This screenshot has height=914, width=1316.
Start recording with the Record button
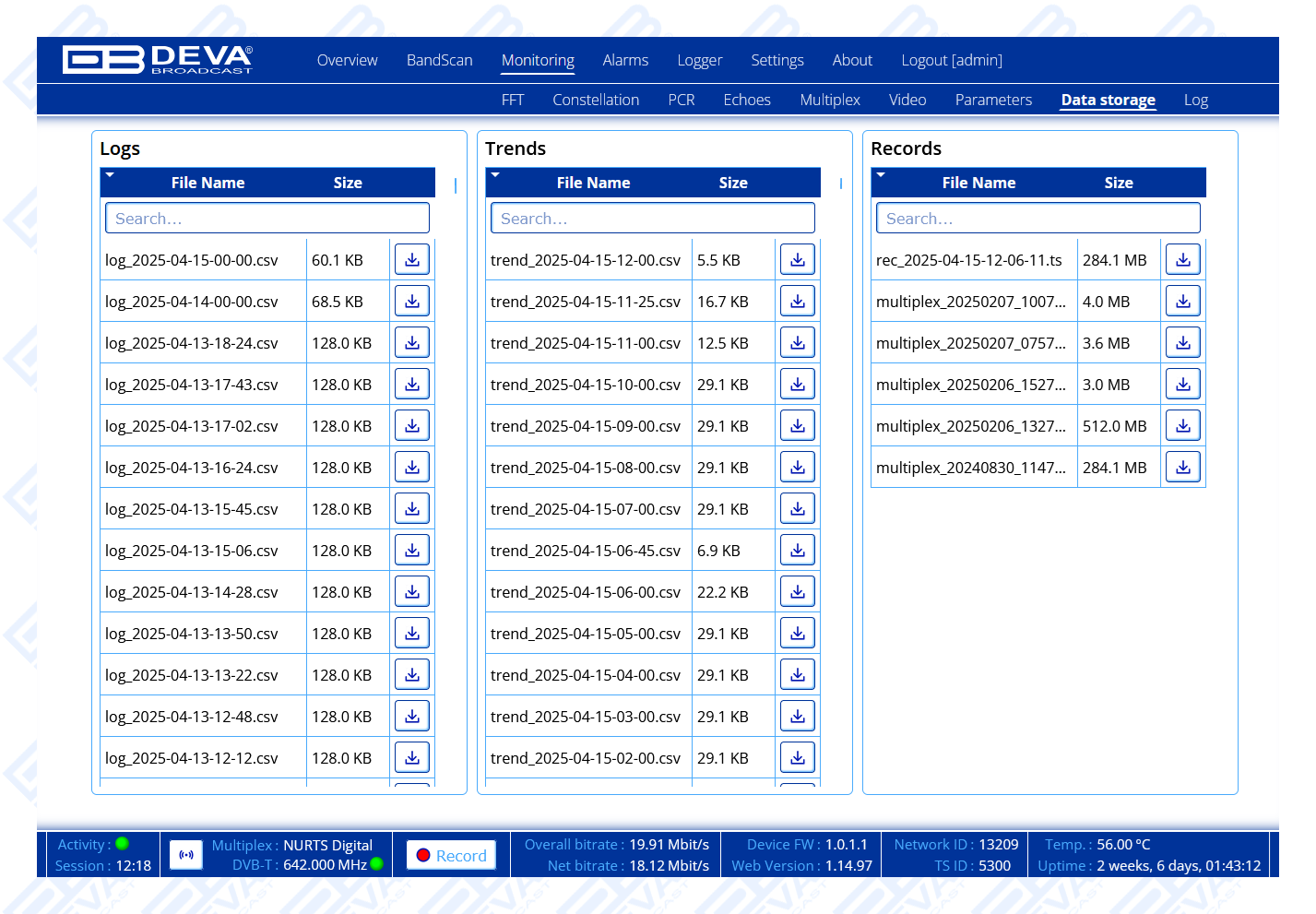click(451, 855)
